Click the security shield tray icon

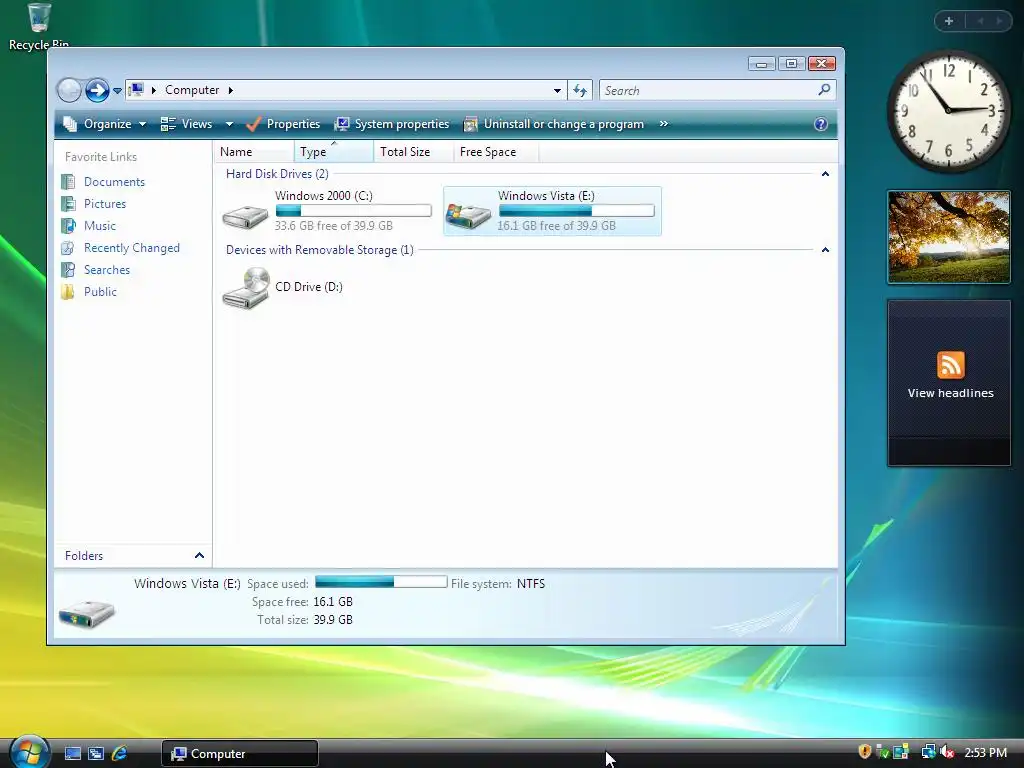(x=865, y=752)
